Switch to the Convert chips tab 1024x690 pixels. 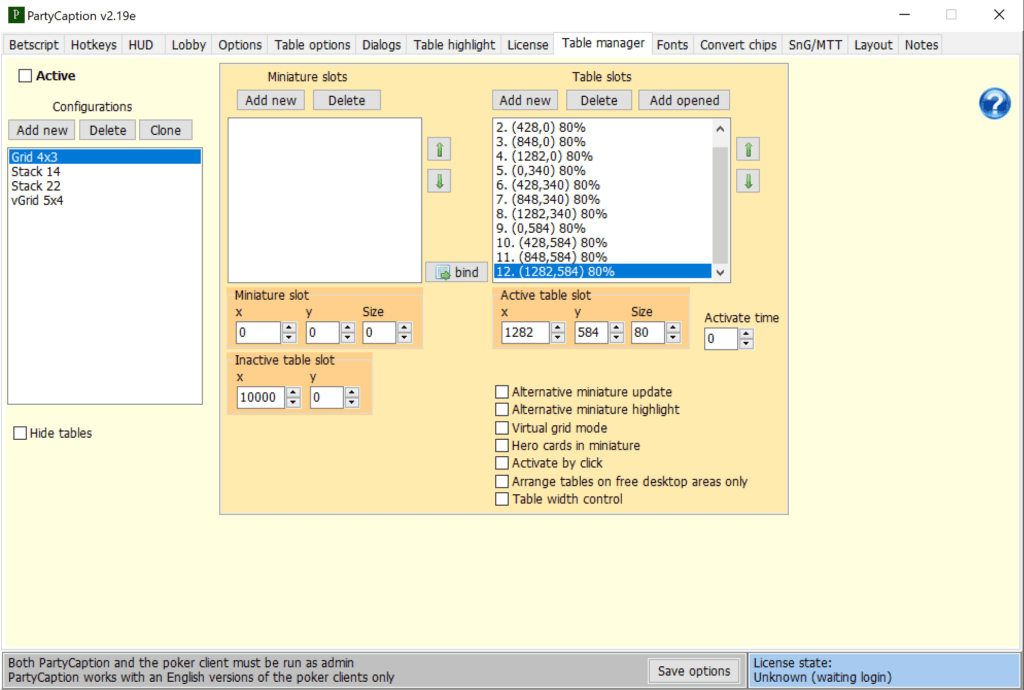(x=738, y=44)
